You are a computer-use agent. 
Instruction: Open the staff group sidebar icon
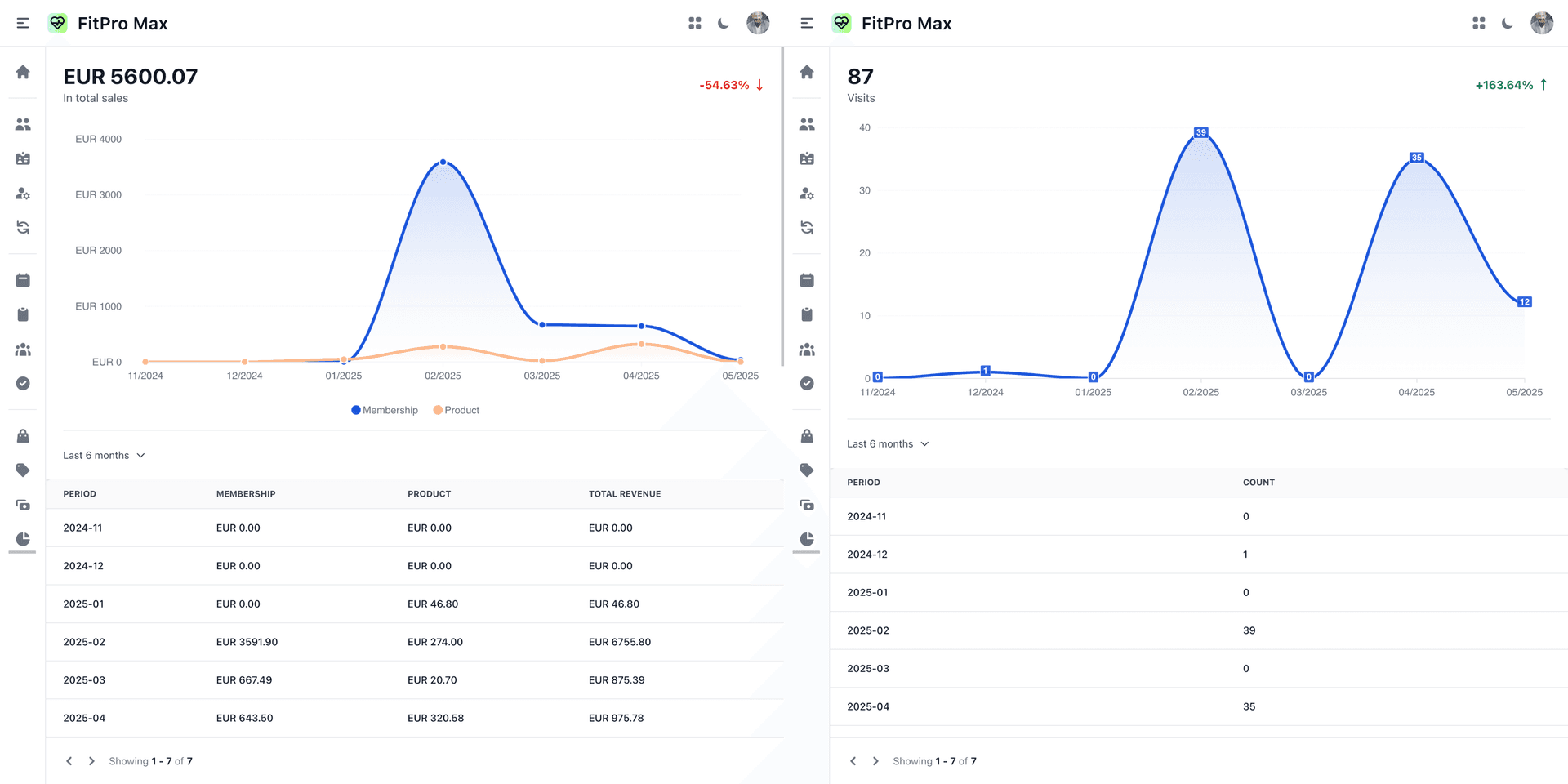[x=22, y=349]
